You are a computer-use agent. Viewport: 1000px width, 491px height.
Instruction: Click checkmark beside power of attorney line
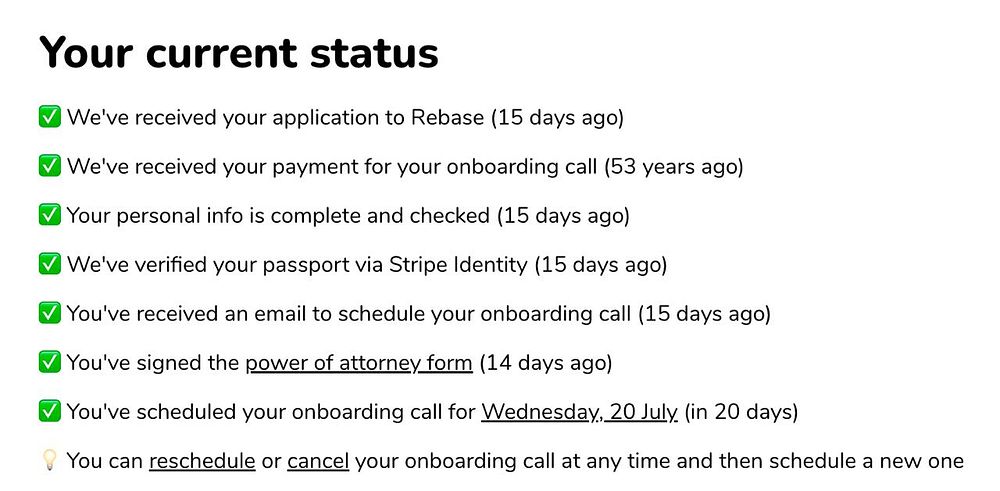[x=49, y=362]
